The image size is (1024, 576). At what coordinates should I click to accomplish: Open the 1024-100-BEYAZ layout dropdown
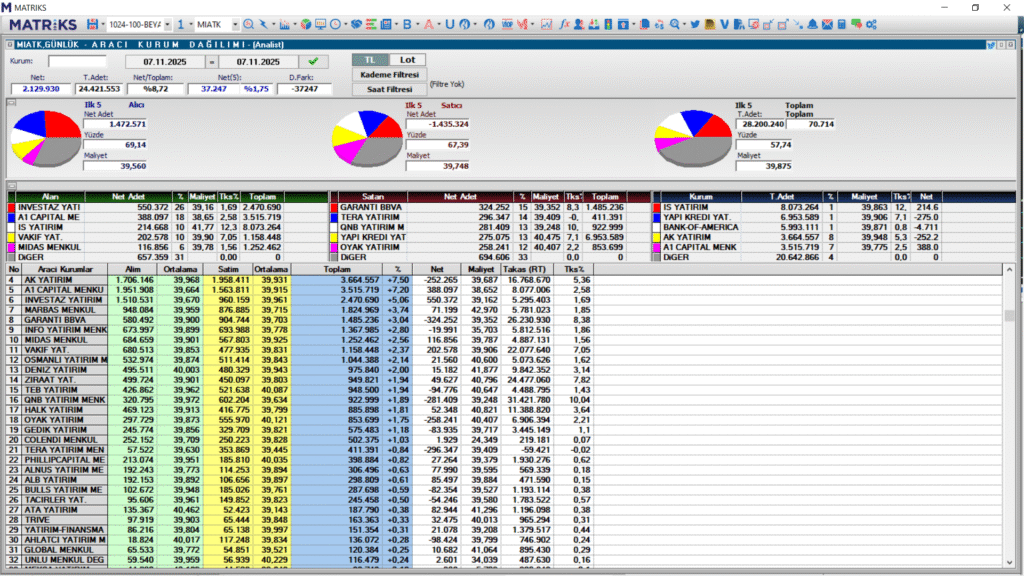click(168, 23)
